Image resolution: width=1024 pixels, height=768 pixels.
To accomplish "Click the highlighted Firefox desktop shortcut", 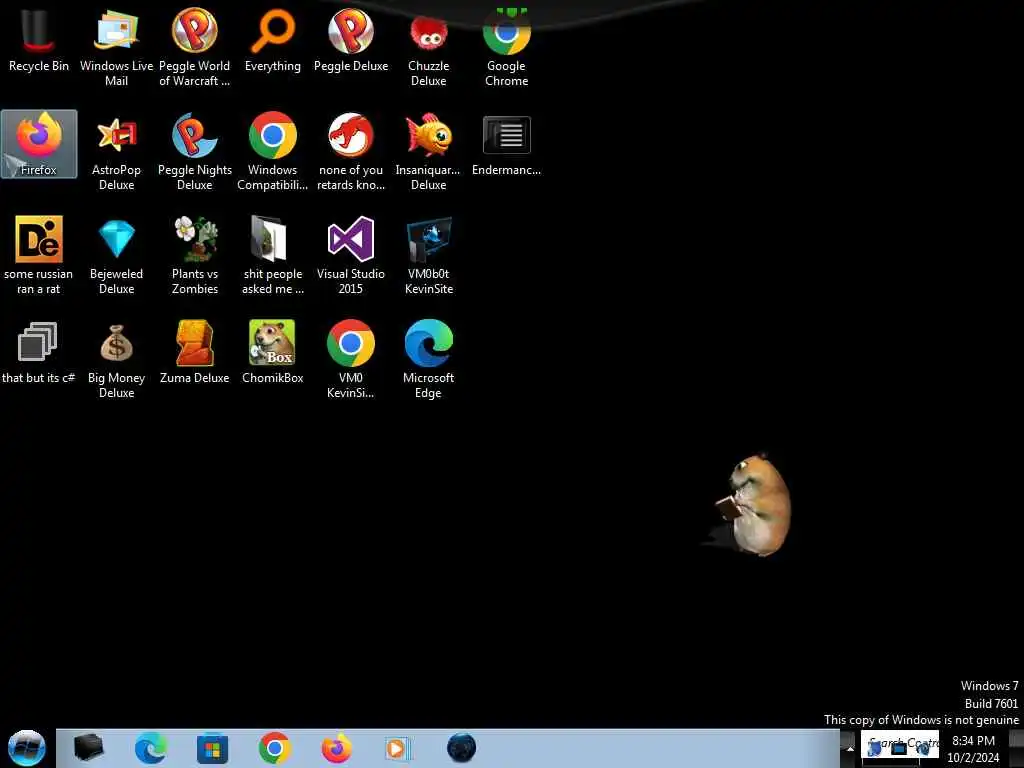I will coord(39,144).
